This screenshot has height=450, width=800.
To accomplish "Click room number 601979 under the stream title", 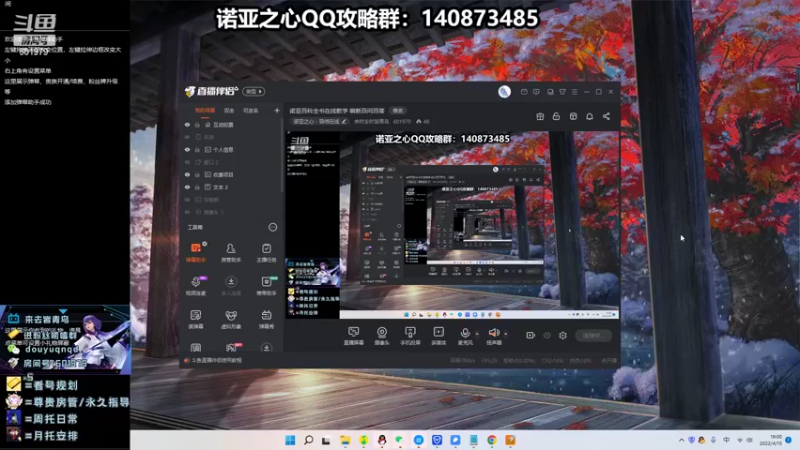I will pyautogui.click(x=402, y=121).
